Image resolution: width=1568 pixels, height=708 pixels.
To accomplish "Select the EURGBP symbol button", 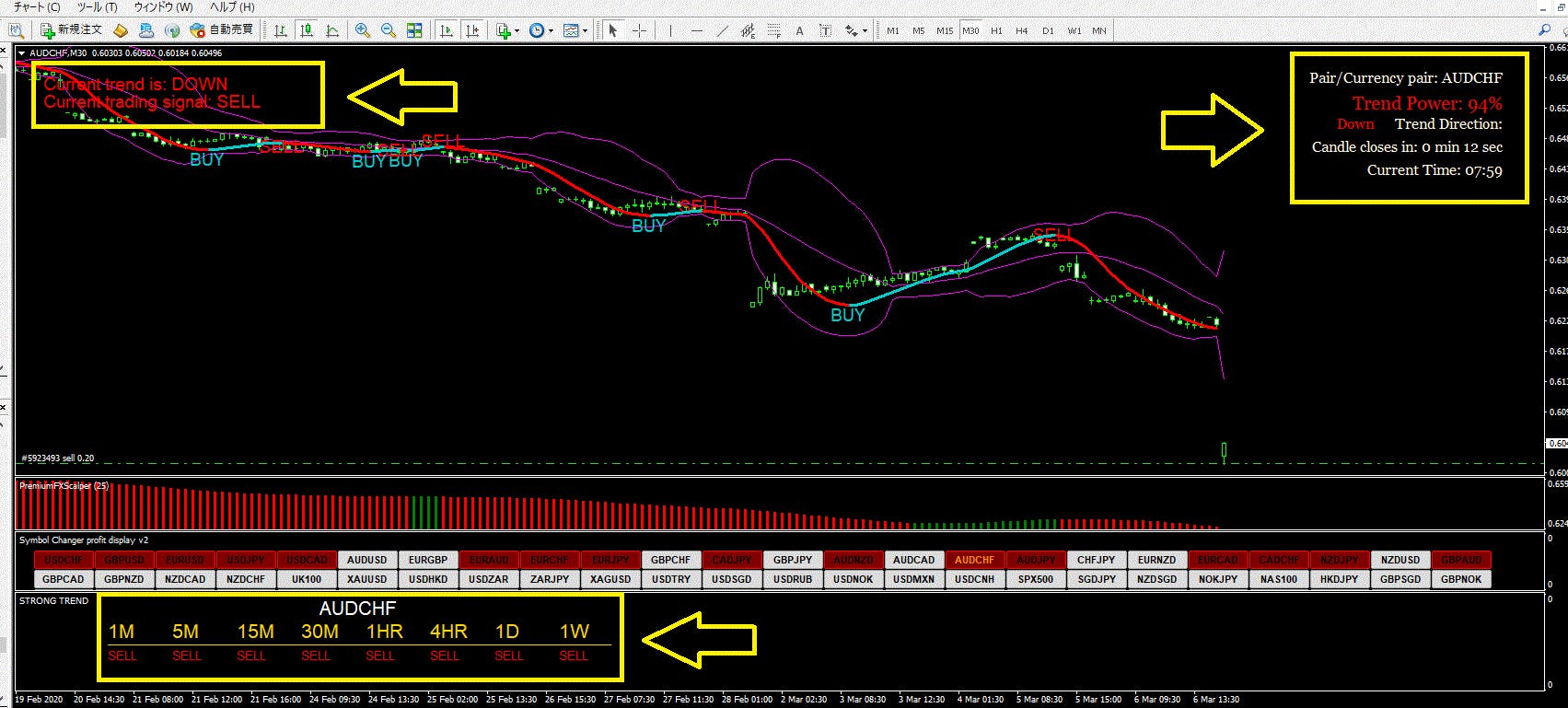I will [x=428, y=560].
